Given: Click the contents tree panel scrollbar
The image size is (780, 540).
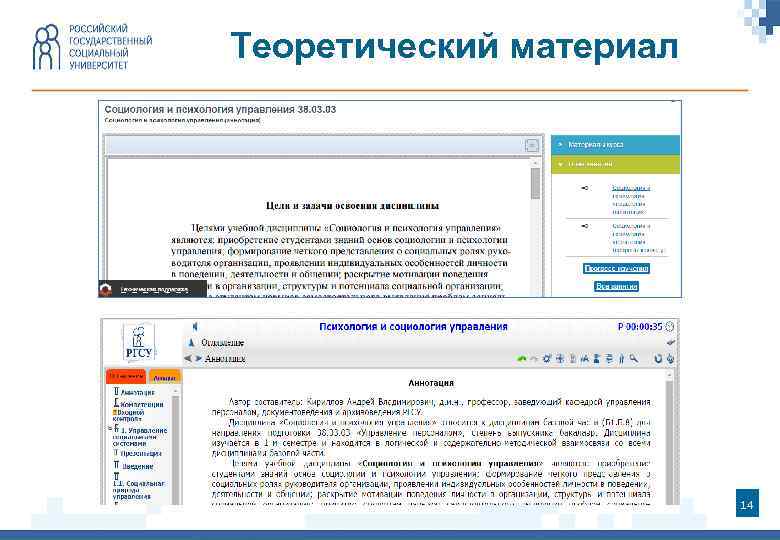Looking at the screenshot, I should click(x=175, y=446).
